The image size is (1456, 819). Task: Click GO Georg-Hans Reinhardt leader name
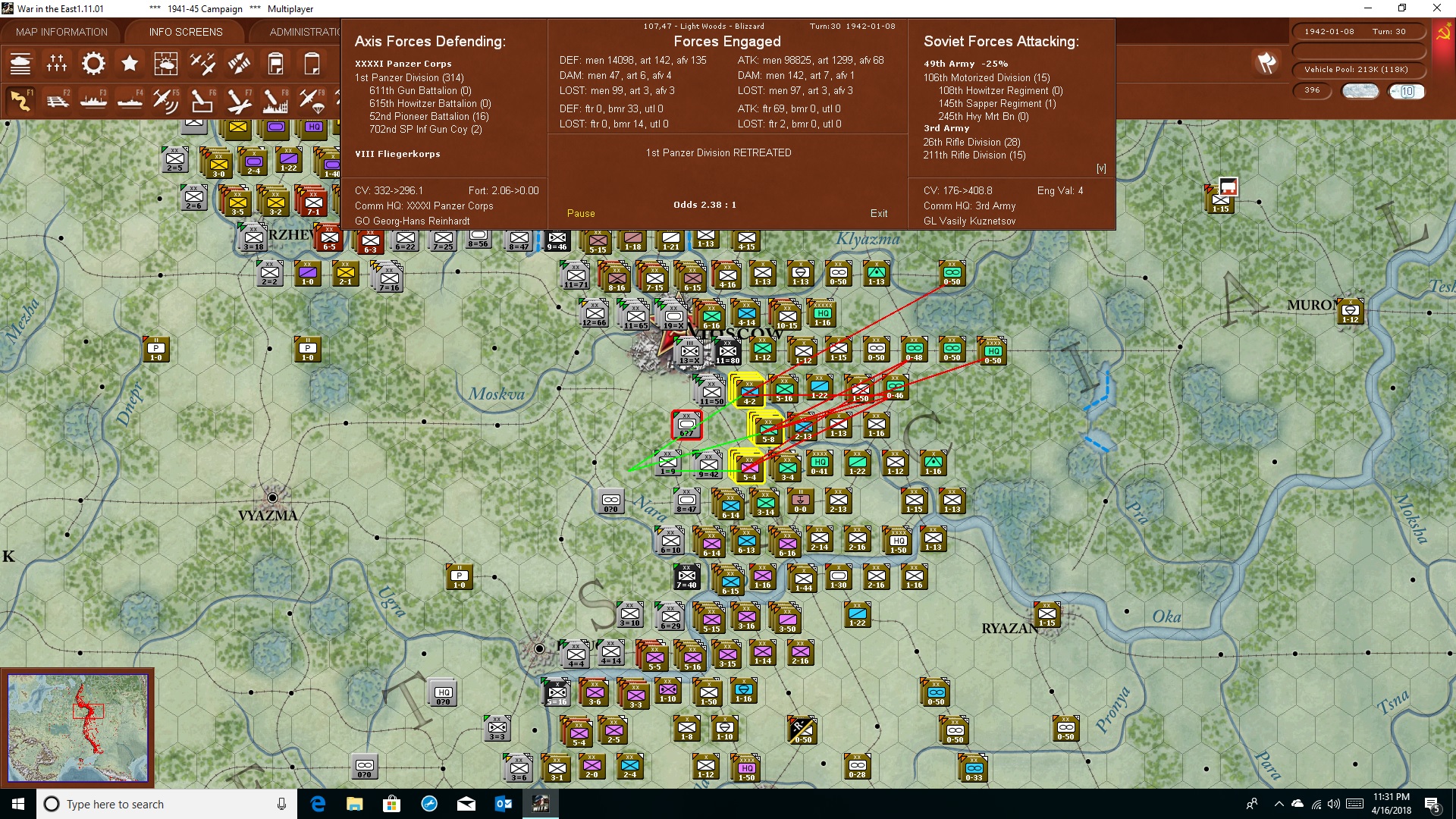pyautogui.click(x=413, y=221)
